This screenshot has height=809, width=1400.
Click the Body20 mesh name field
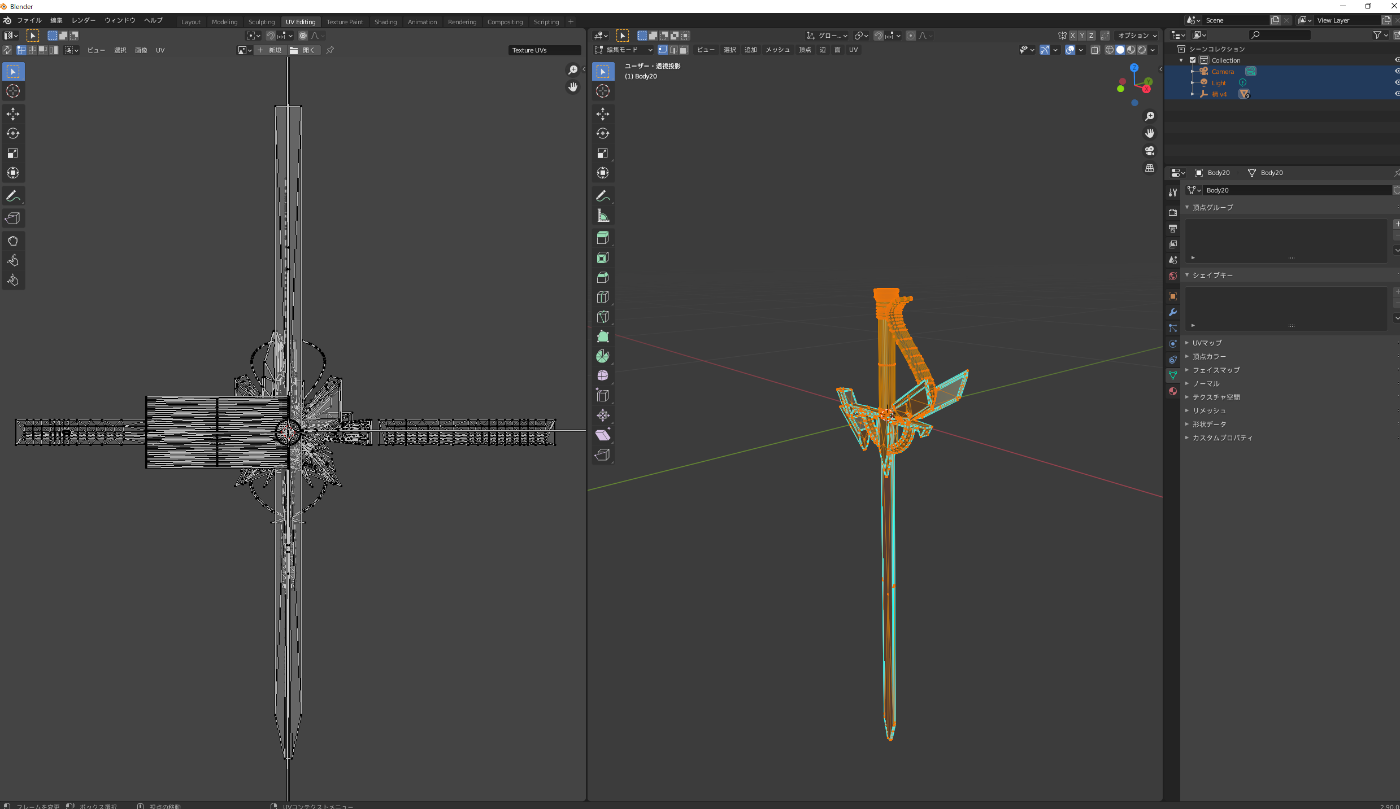click(1290, 190)
